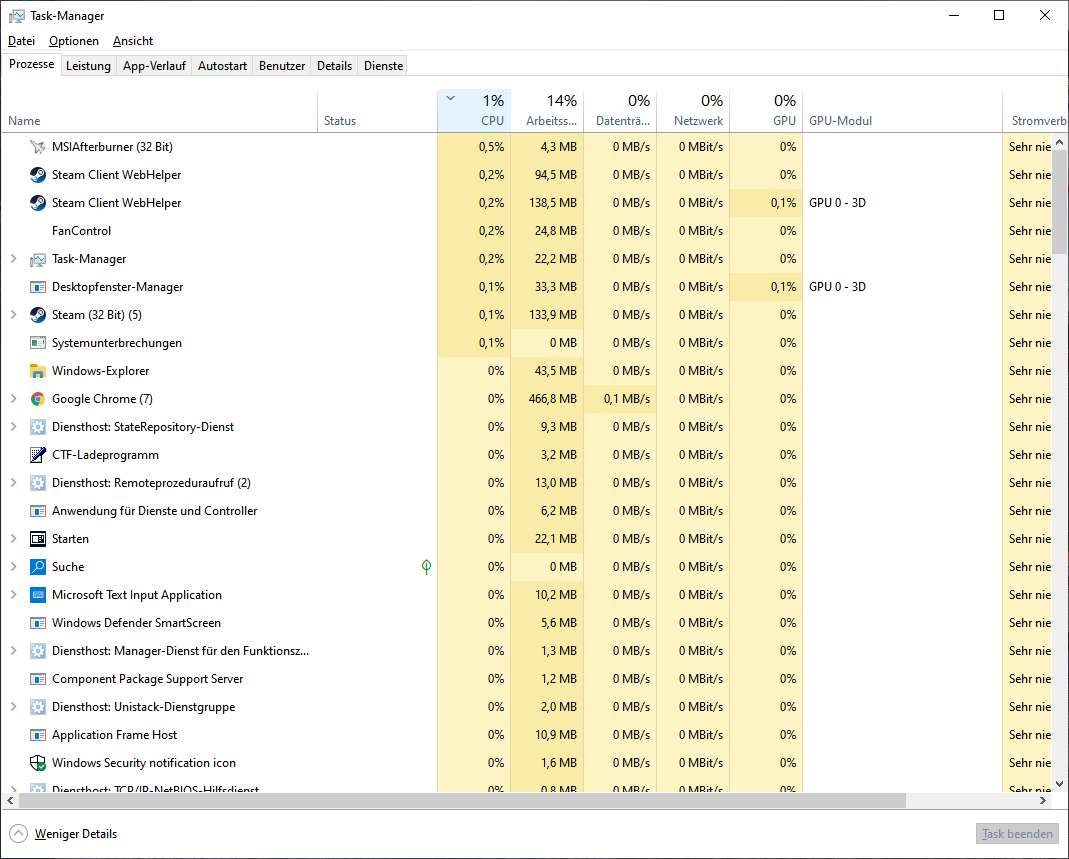Open the Datei menu
Image resolution: width=1069 pixels, height=859 pixels.
pos(21,41)
